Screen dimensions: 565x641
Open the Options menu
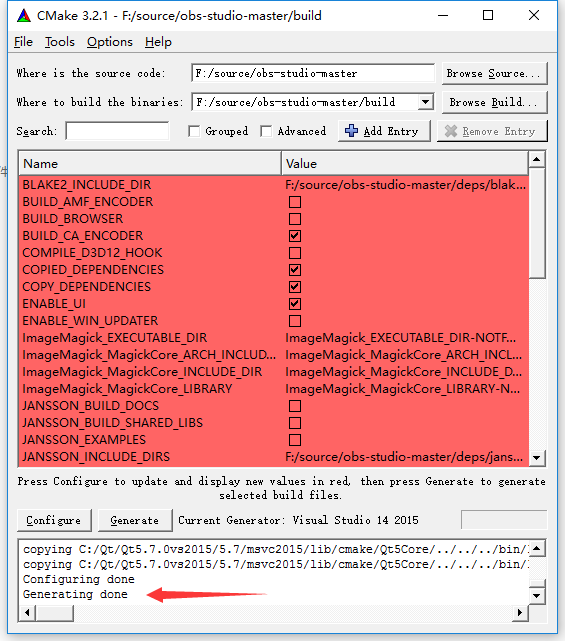(x=110, y=42)
